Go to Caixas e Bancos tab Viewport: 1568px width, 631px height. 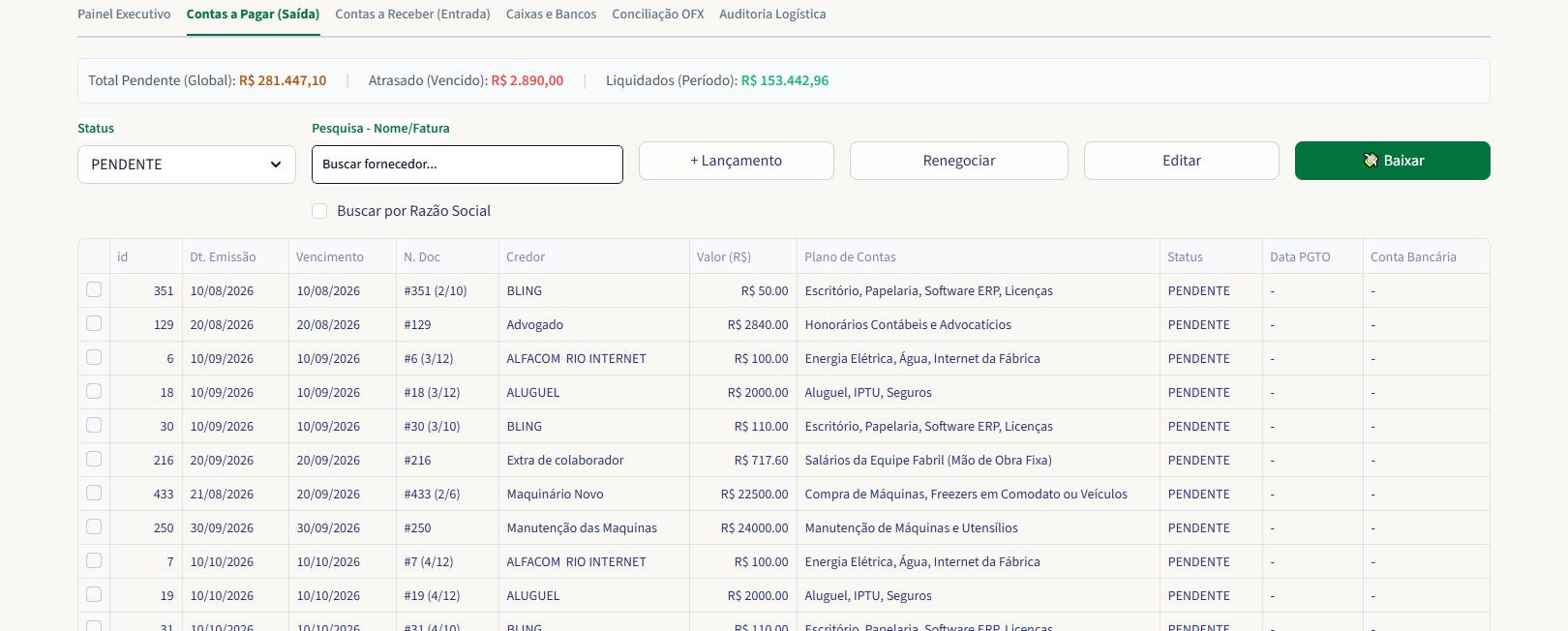pyautogui.click(x=551, y=15)
